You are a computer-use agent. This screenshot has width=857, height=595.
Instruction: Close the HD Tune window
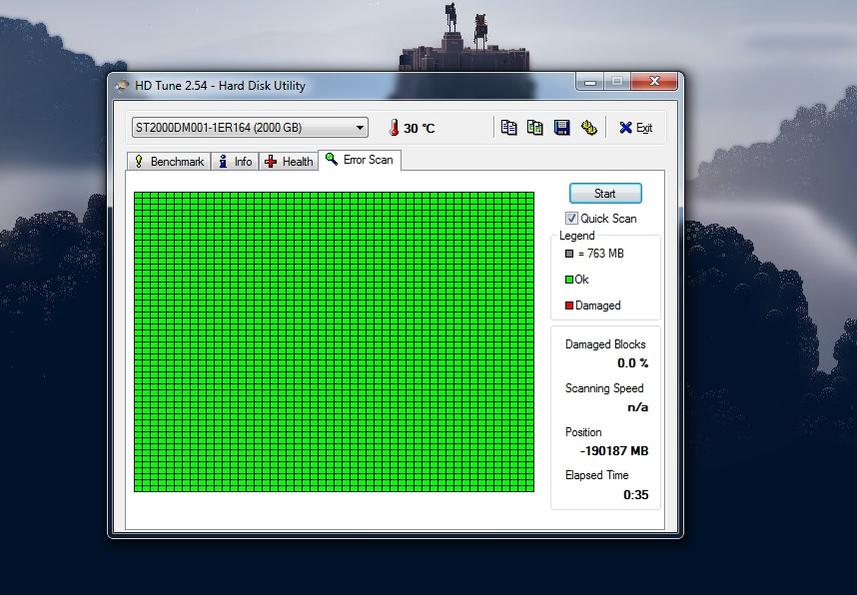(x=654, y=82)
